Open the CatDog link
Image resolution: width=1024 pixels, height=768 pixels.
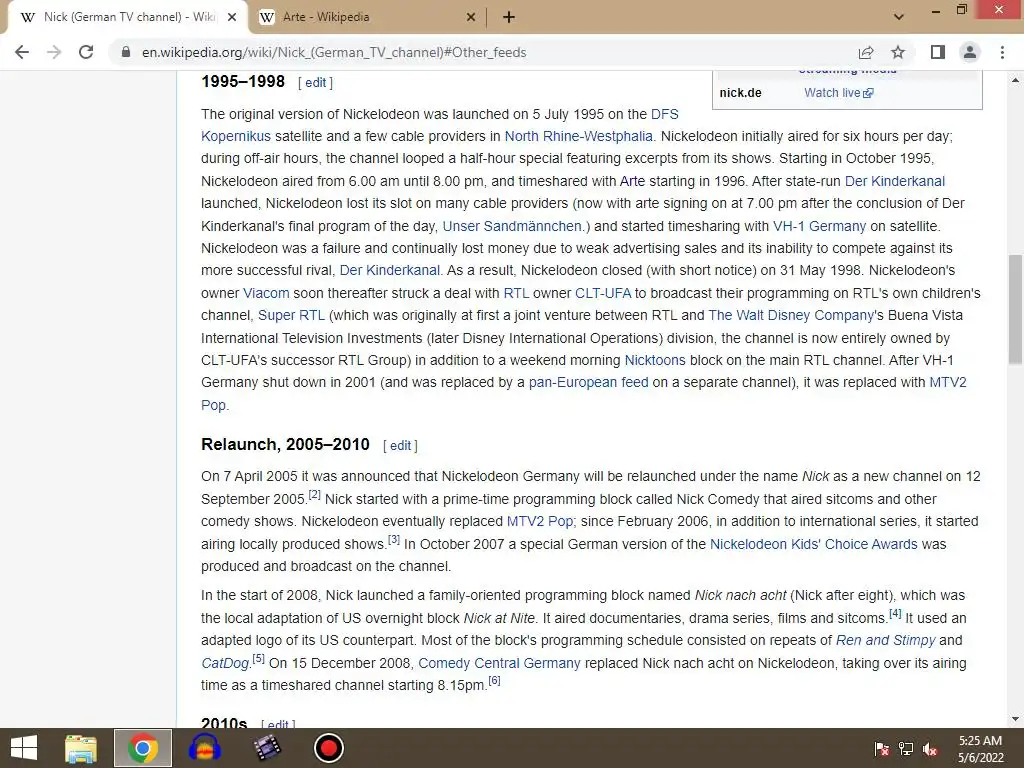point(225,664)
